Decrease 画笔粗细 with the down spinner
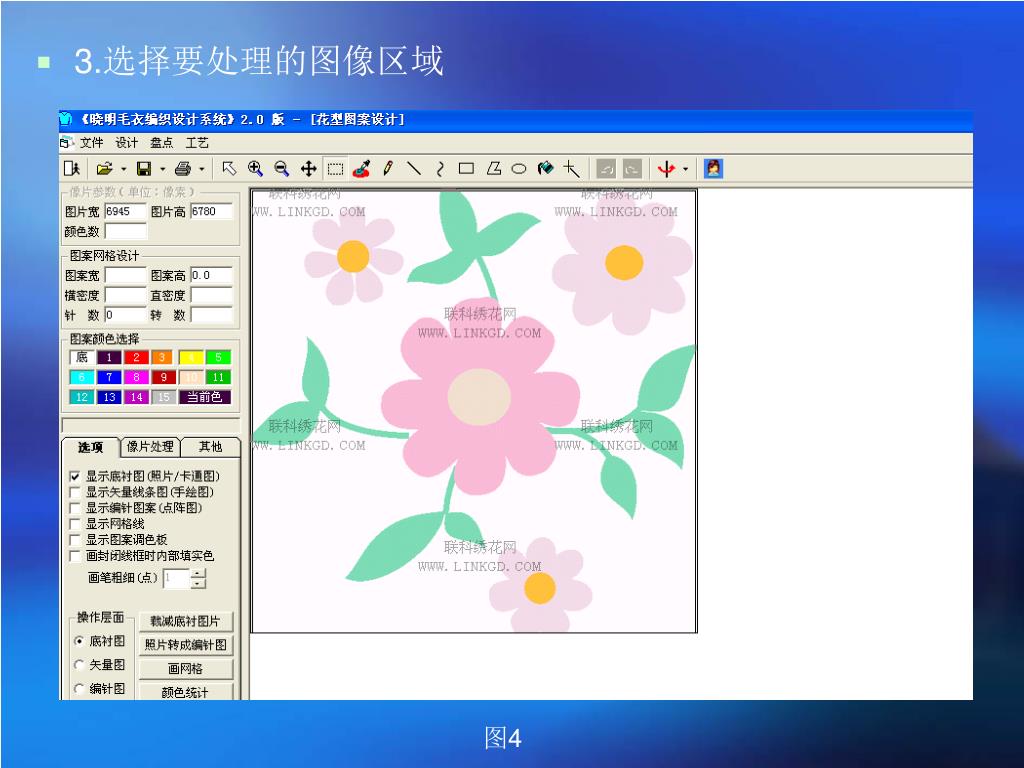This screenshot has width=1024, height=768. pyautogui.click(x=199, y=583)
